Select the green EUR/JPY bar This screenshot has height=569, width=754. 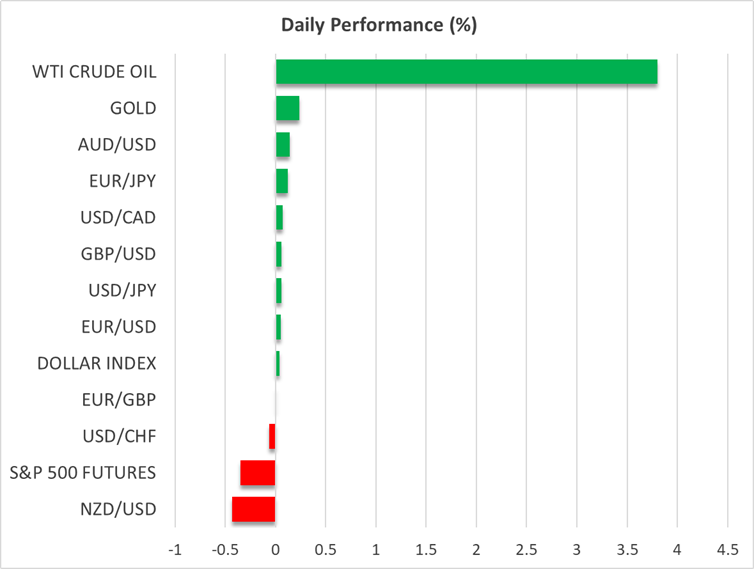click(281, 181)
